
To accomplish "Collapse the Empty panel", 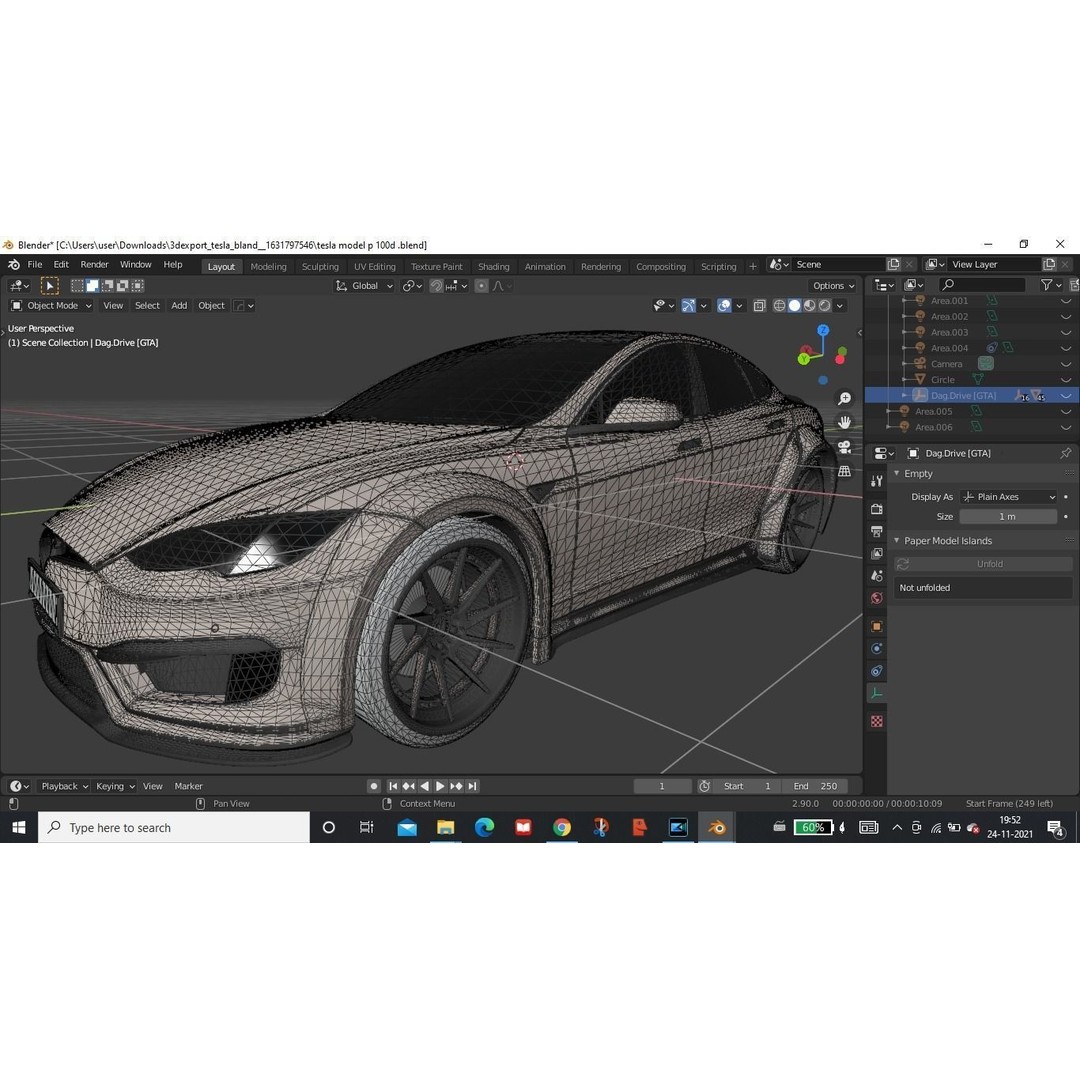I will click(897, 474).
